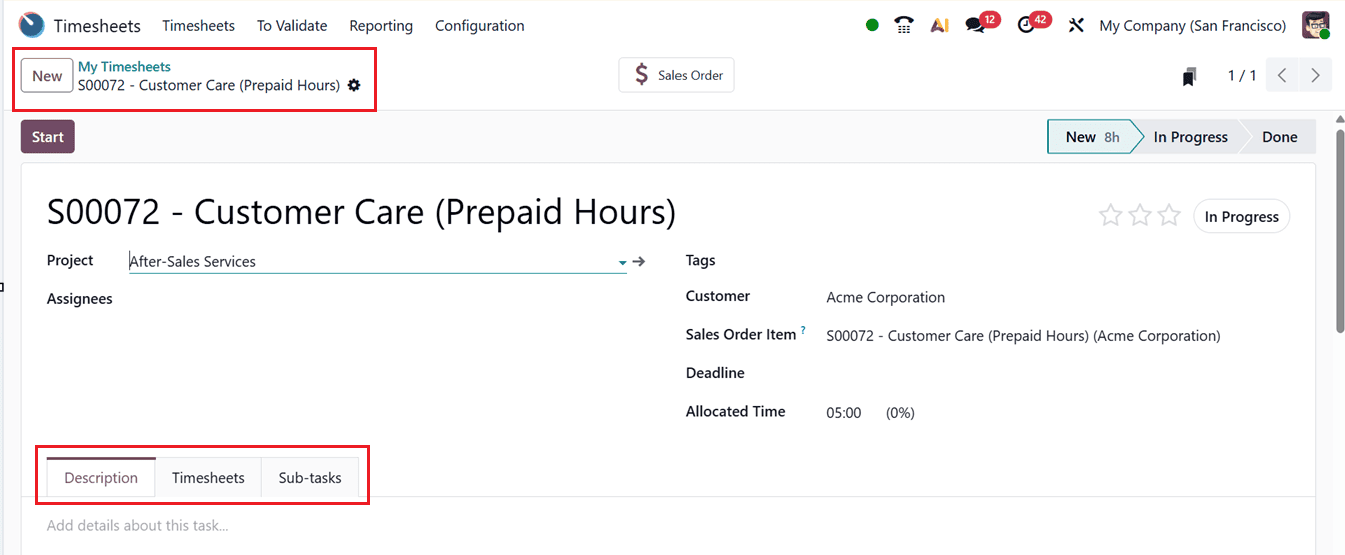Open the AI assistant icon
This screenshot has width=1345, height=555.
pos(939,26)
